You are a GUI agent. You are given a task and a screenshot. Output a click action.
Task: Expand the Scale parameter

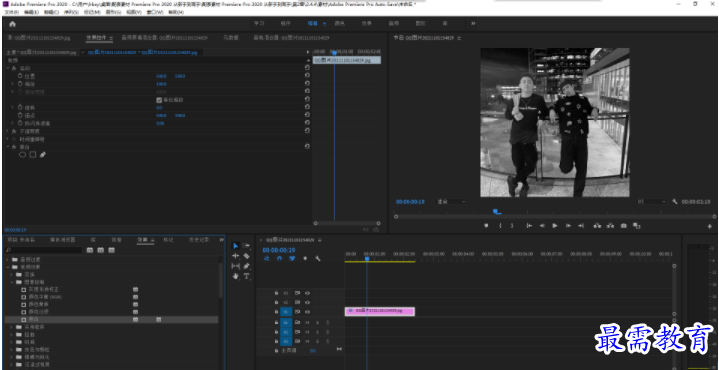(x=12, y=84)
